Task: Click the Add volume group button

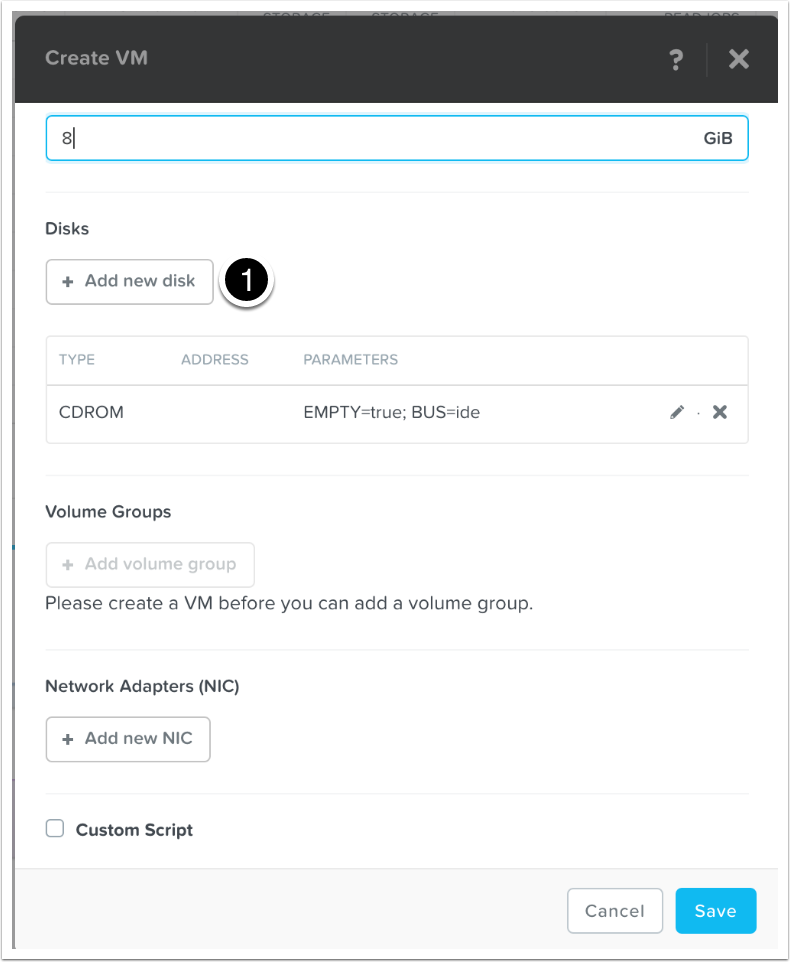Action: pos(150,565)
